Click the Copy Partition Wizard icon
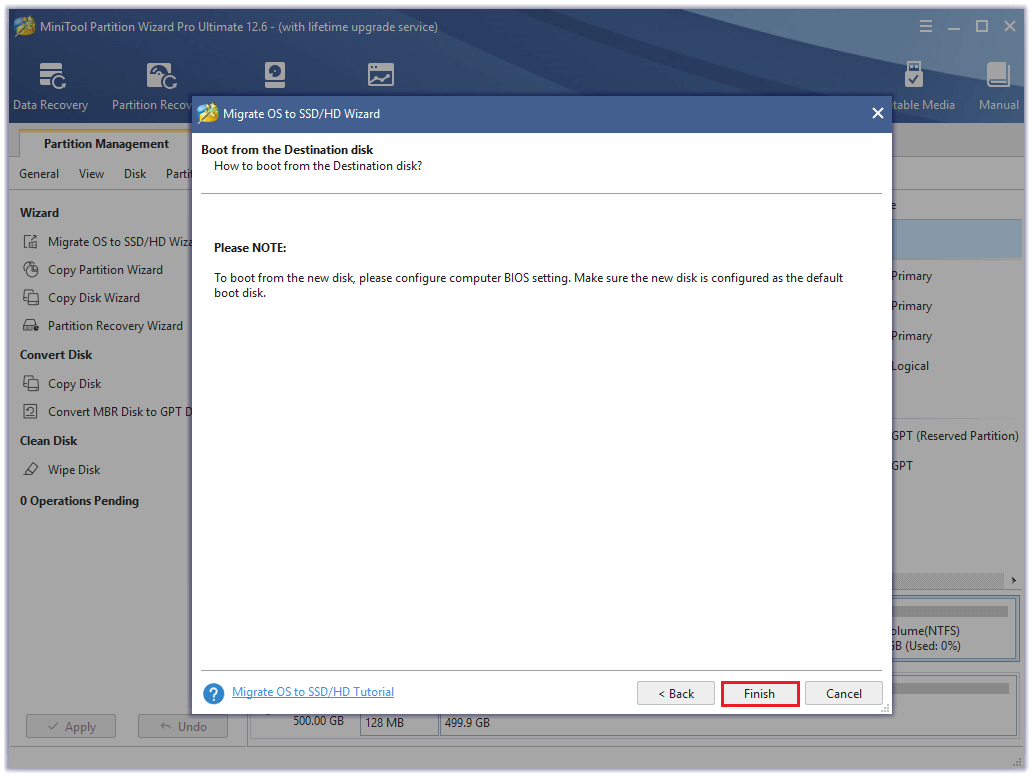This screenshot has height=776, width=1033. [x=30, y=269]
